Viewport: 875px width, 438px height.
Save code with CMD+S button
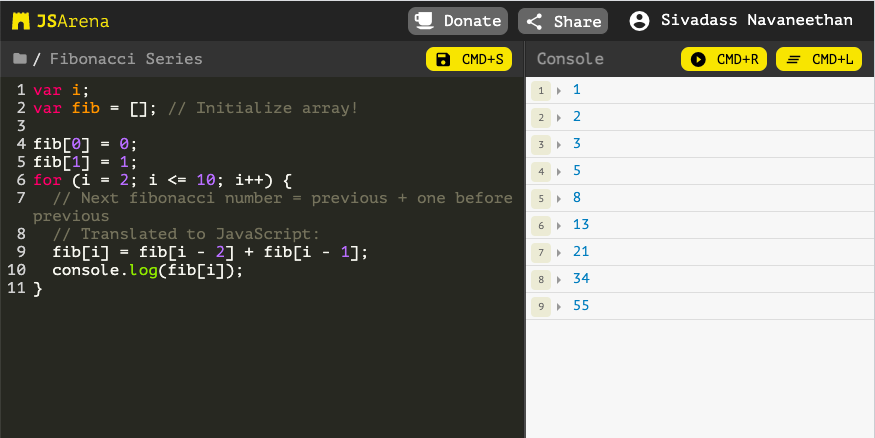point(469,59)
